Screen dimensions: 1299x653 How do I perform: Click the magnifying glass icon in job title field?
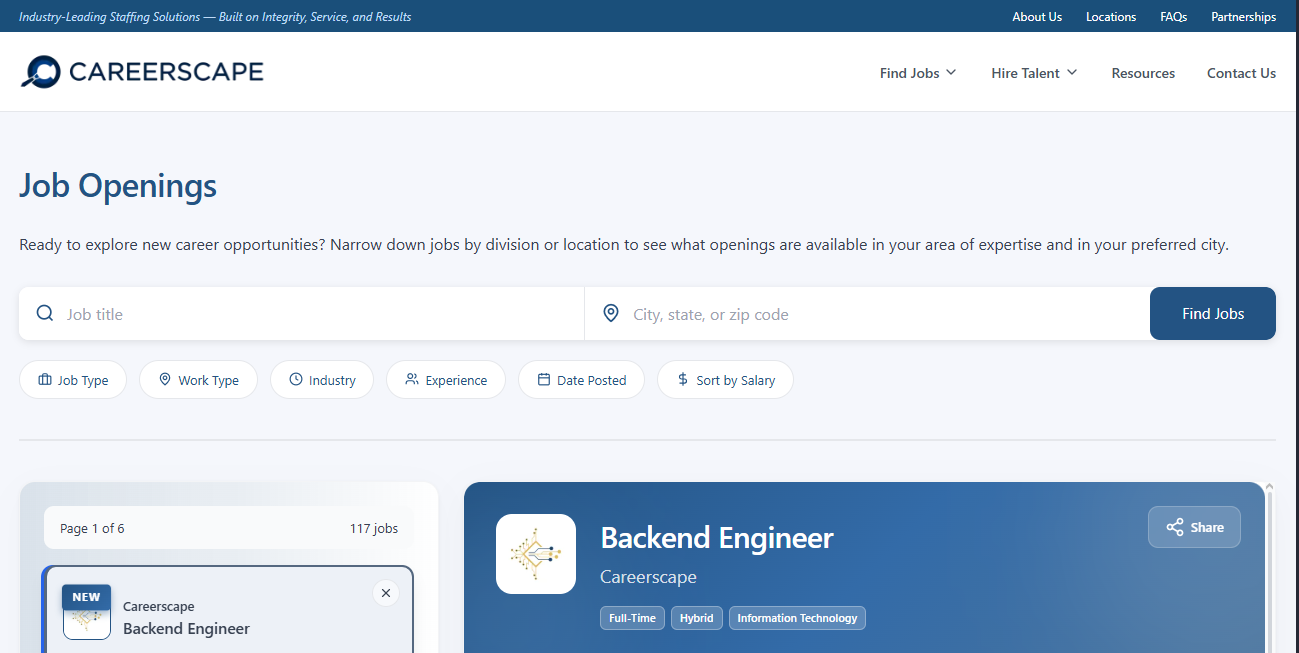point(44,313)
